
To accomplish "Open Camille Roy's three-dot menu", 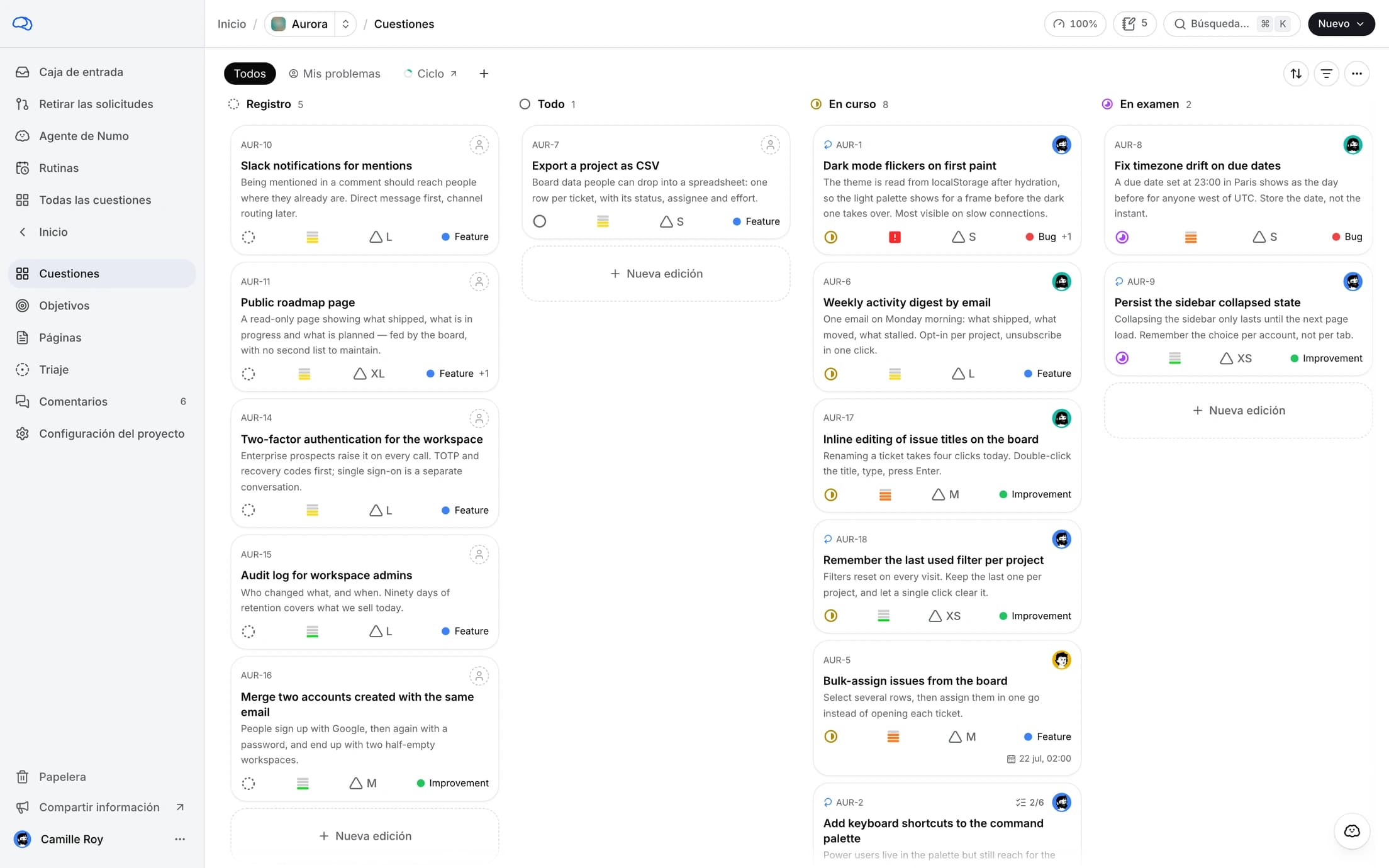I will pos(180,839).
